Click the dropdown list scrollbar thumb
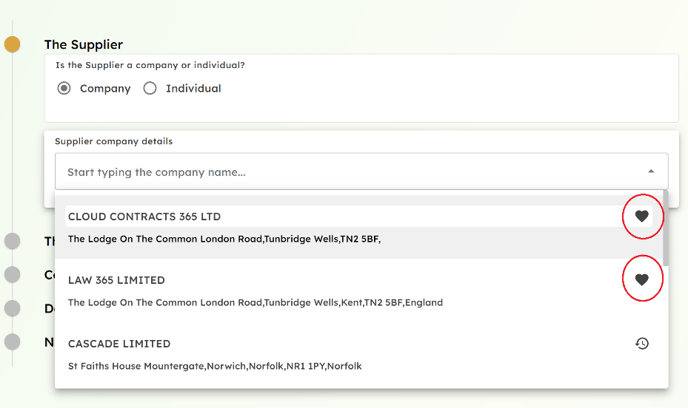Viewport: 688px width, 408px height. tap(666, 228)
